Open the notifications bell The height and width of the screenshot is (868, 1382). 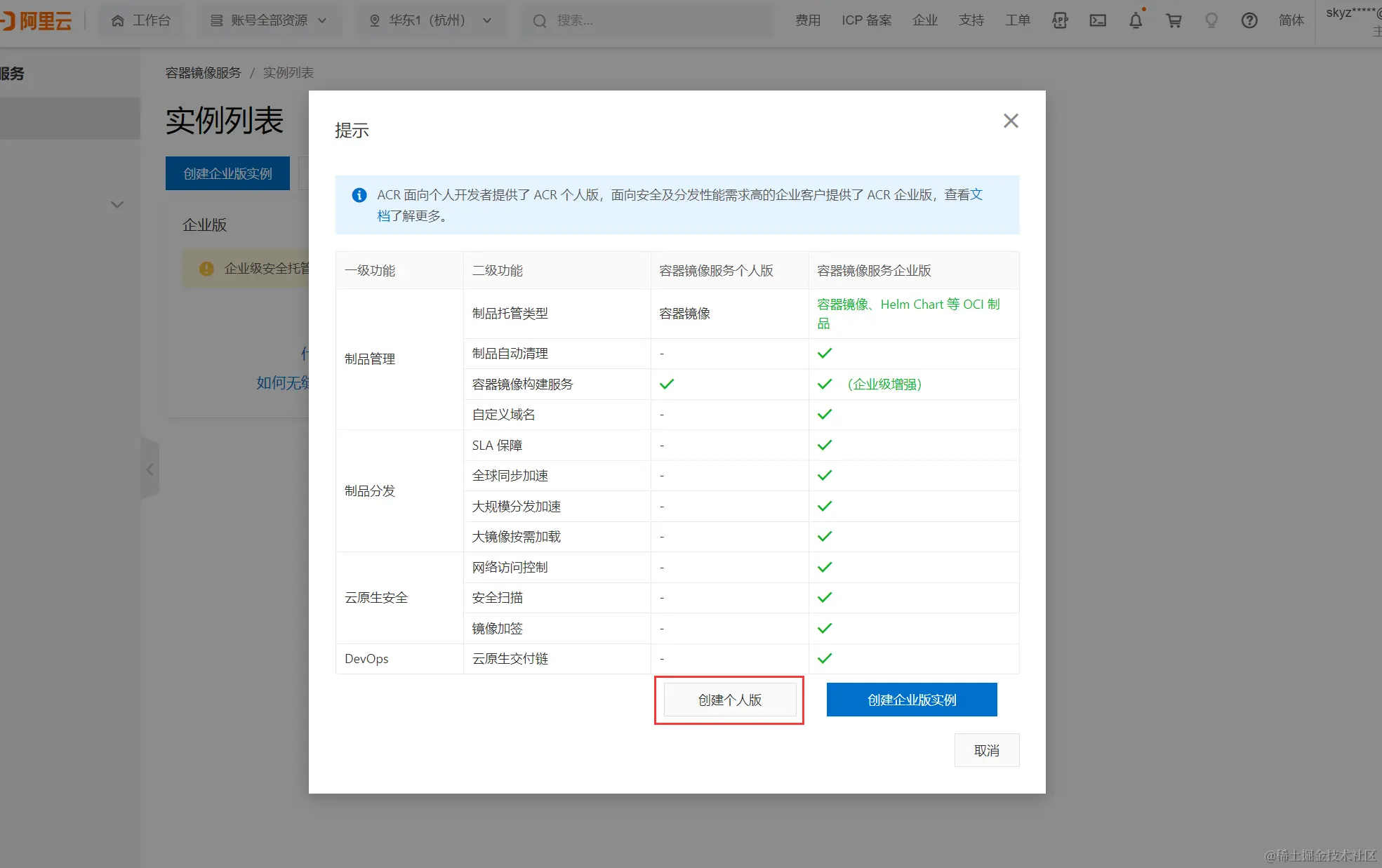coord(1136,20)
